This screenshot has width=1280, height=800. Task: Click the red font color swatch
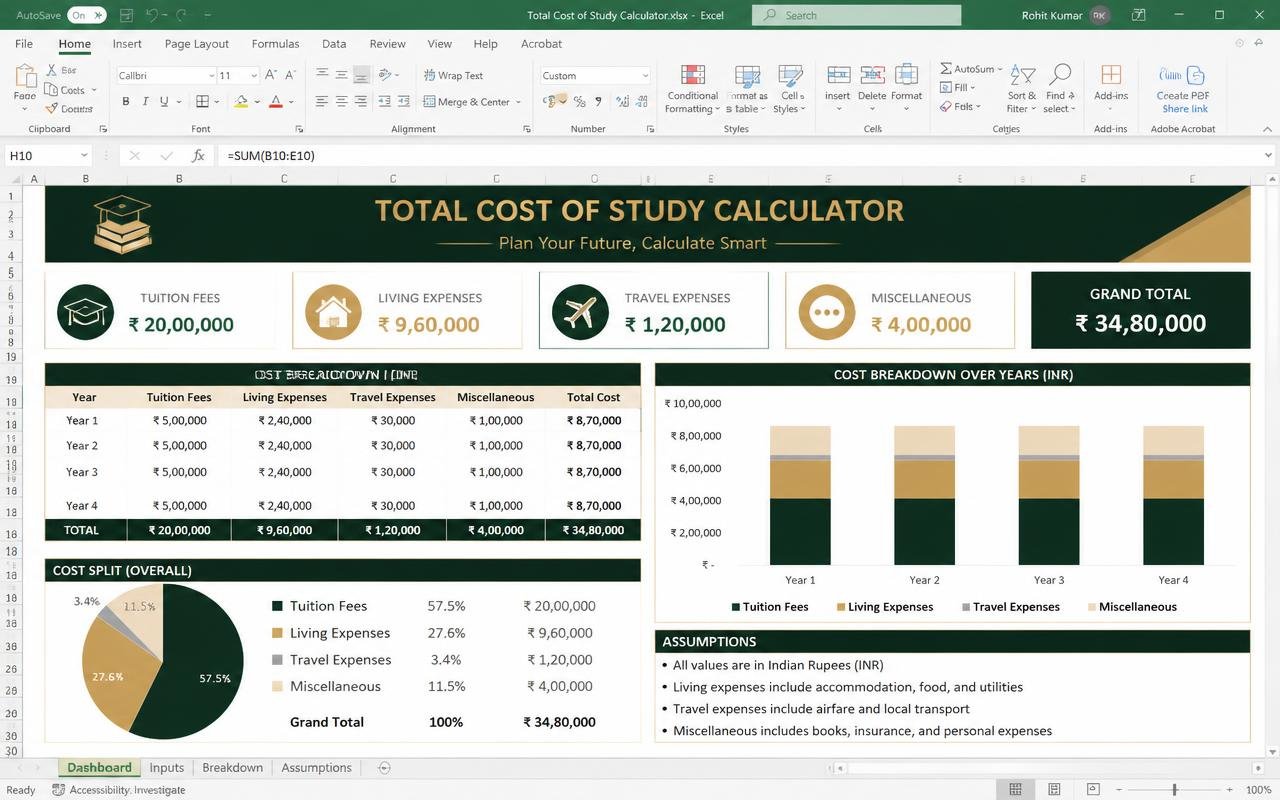pyautogui.click(x=275, y=101)
